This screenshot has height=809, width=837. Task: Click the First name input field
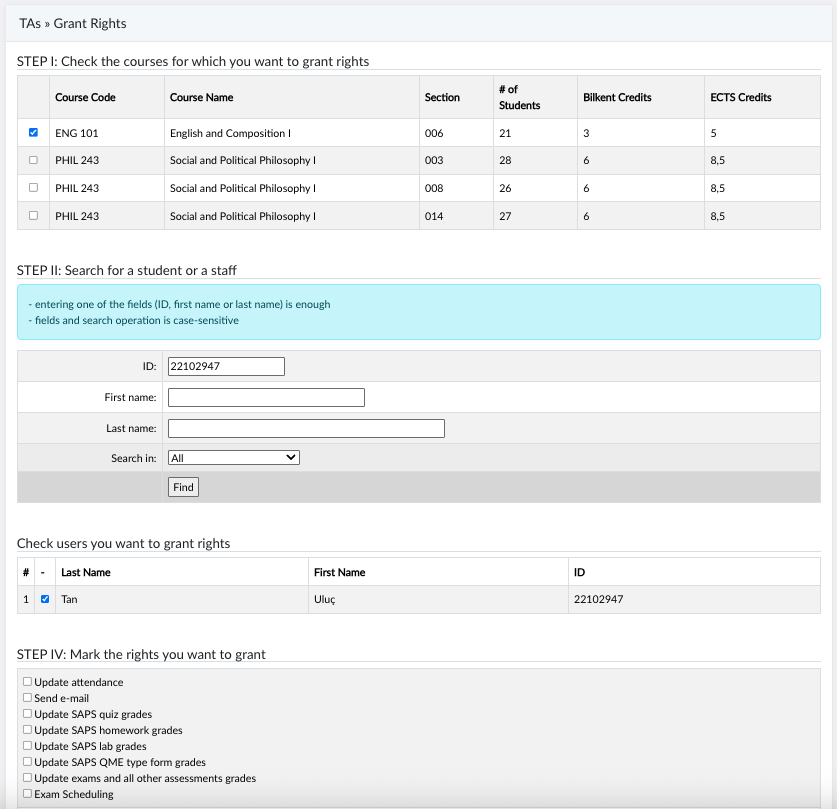pos(266,398)
